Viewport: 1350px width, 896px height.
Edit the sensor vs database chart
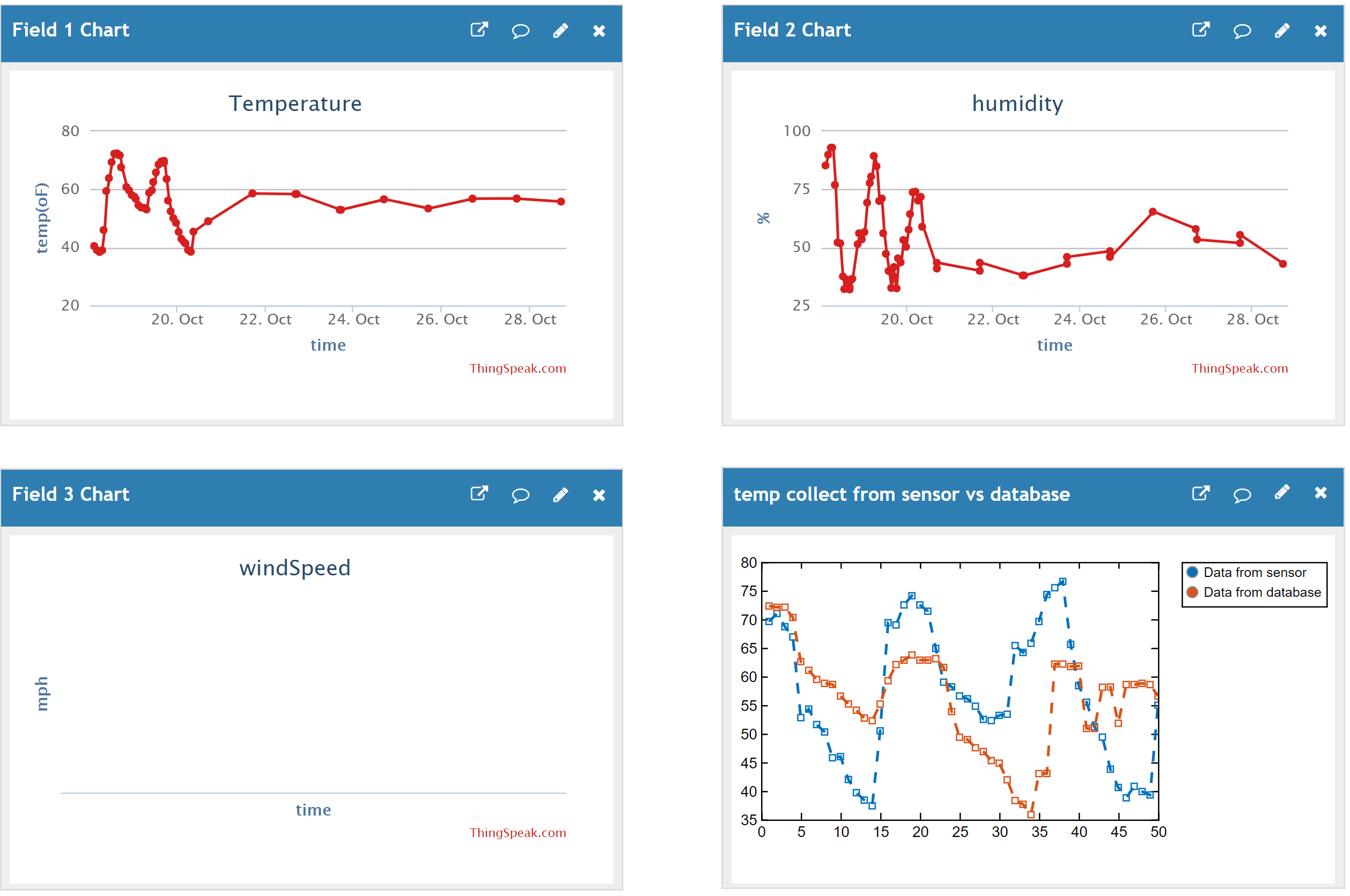pos(1282,492)
